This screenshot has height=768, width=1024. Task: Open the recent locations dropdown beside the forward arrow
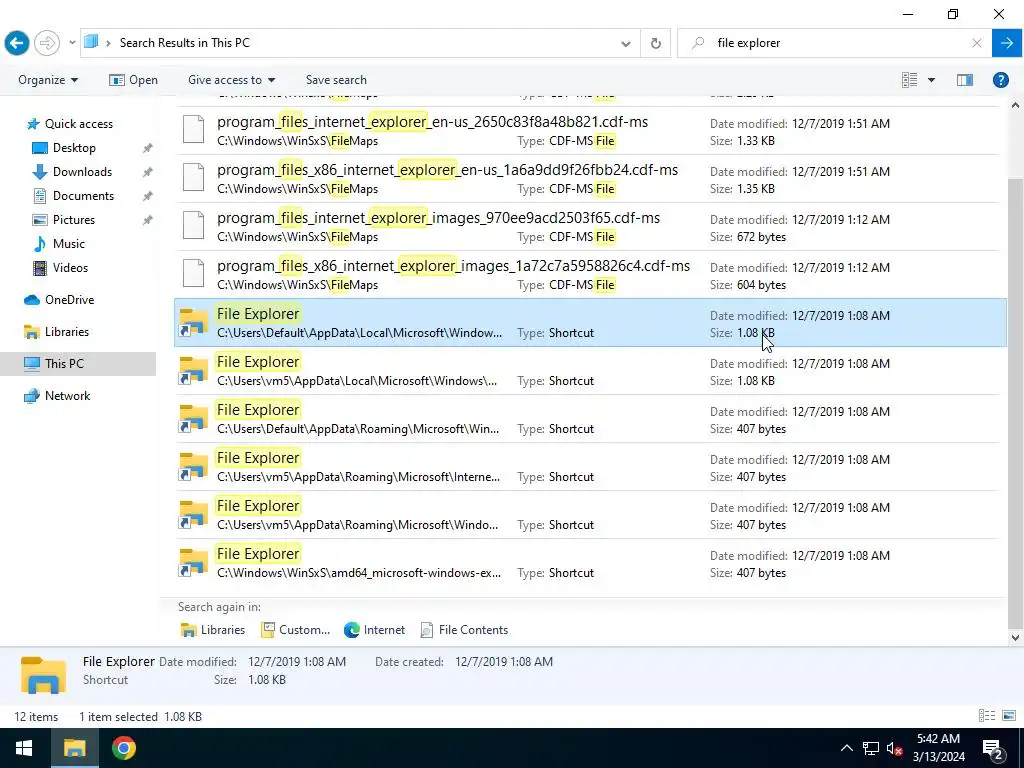point(72,43)
